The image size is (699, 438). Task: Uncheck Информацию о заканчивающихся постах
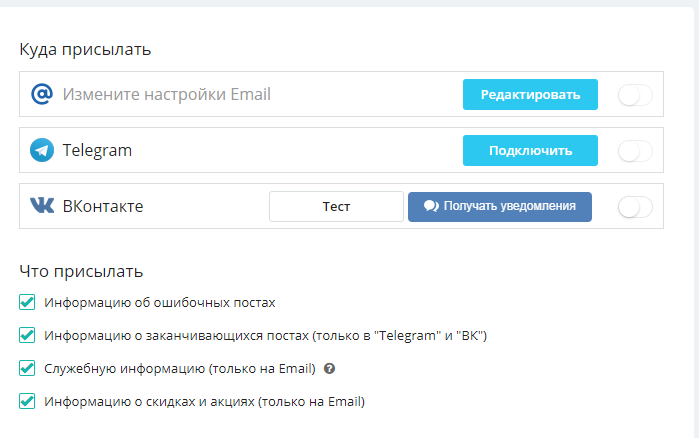point(27,335)
